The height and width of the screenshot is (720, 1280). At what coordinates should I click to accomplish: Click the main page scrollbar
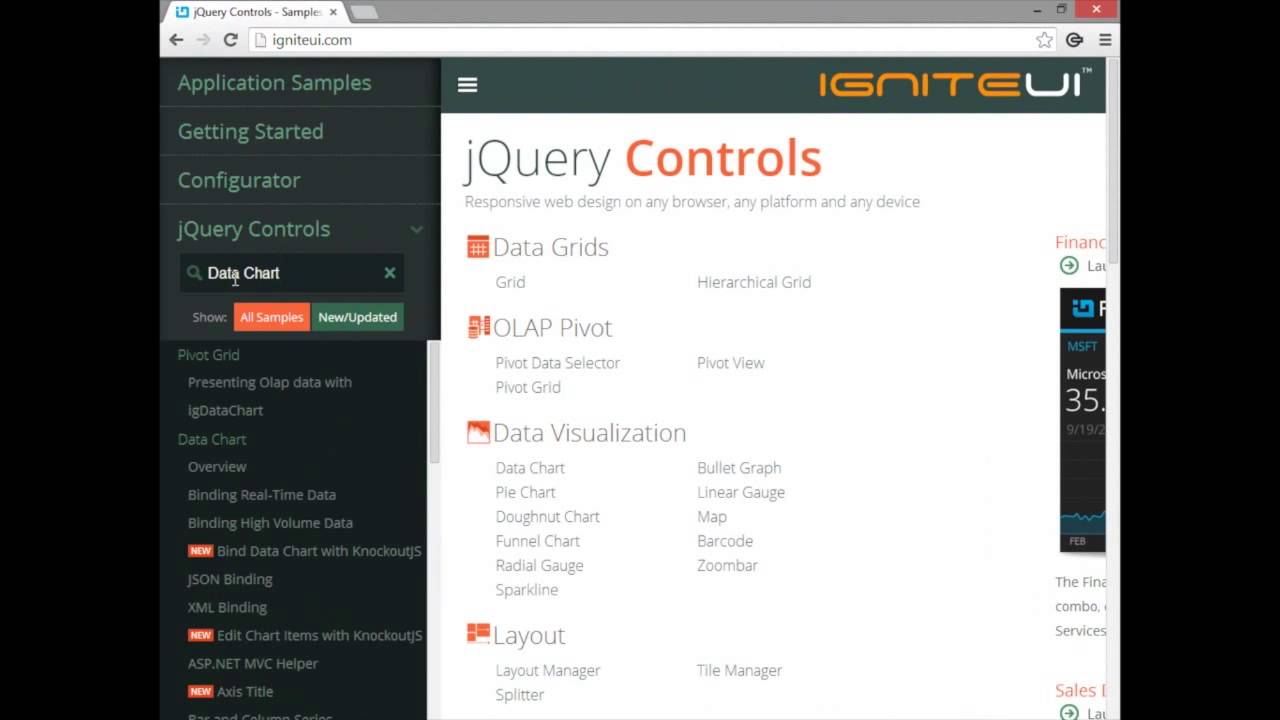pos(1112,165)
